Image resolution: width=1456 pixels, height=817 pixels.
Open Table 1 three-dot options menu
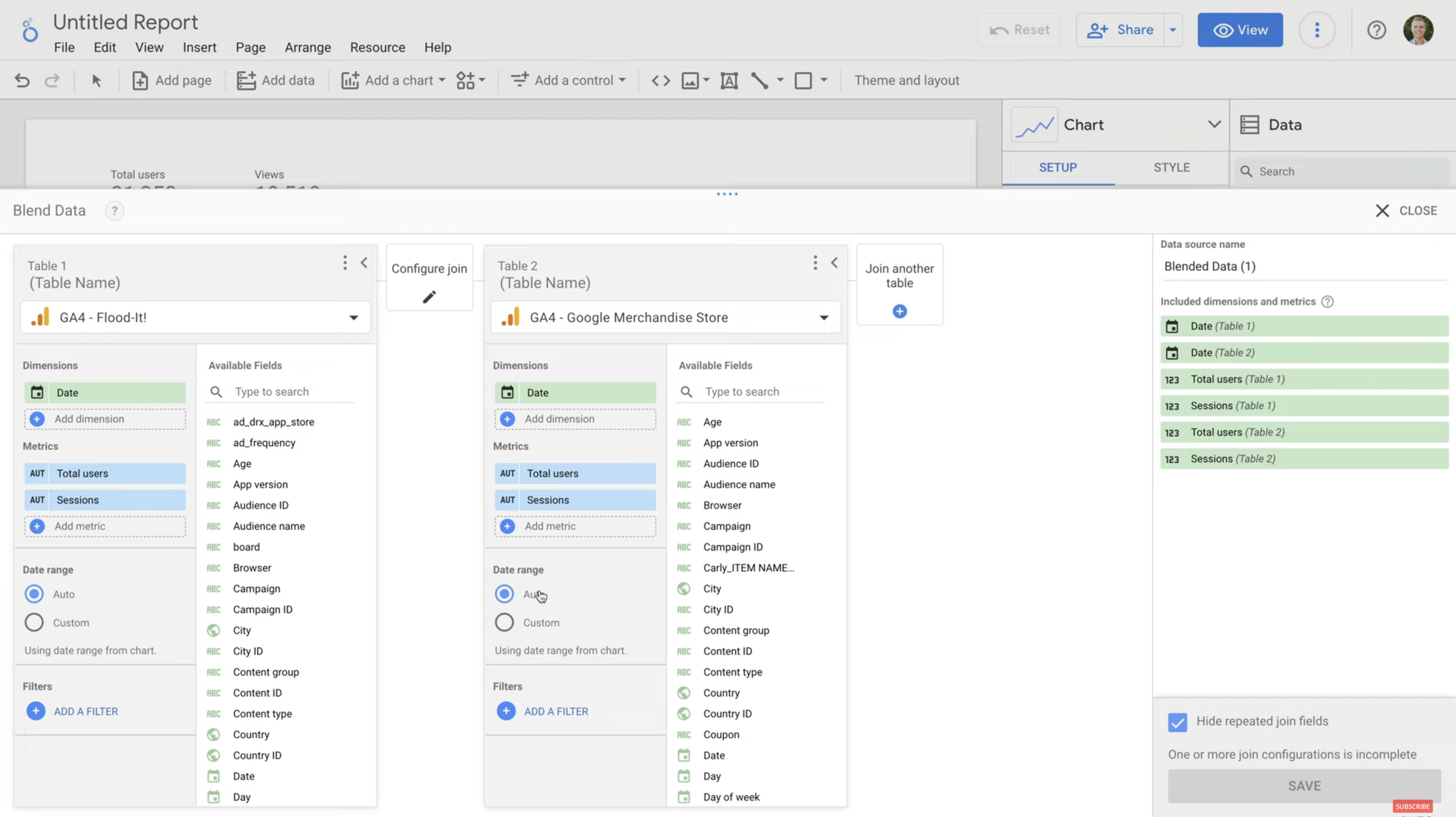pyautogui.click(x=345, y=263)
